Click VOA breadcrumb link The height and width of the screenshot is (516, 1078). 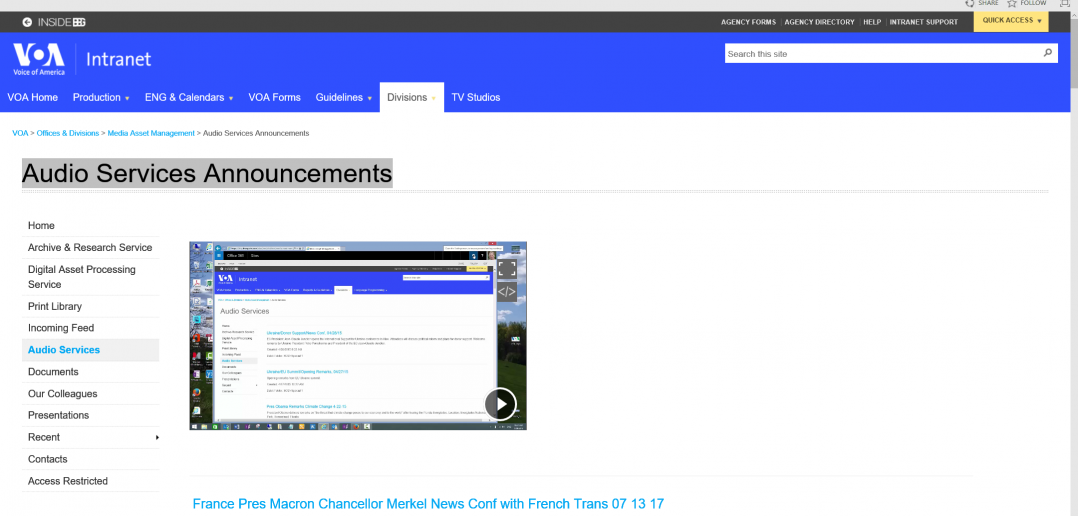coord(20,133)
